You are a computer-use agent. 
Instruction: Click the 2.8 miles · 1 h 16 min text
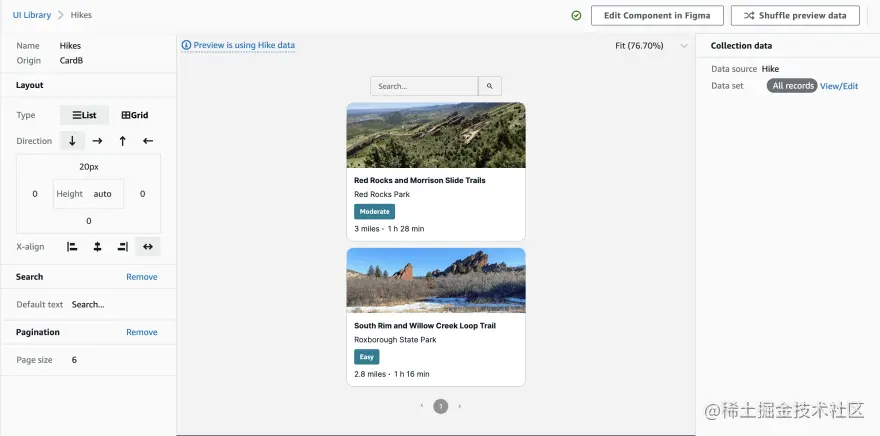click(392, 374)
